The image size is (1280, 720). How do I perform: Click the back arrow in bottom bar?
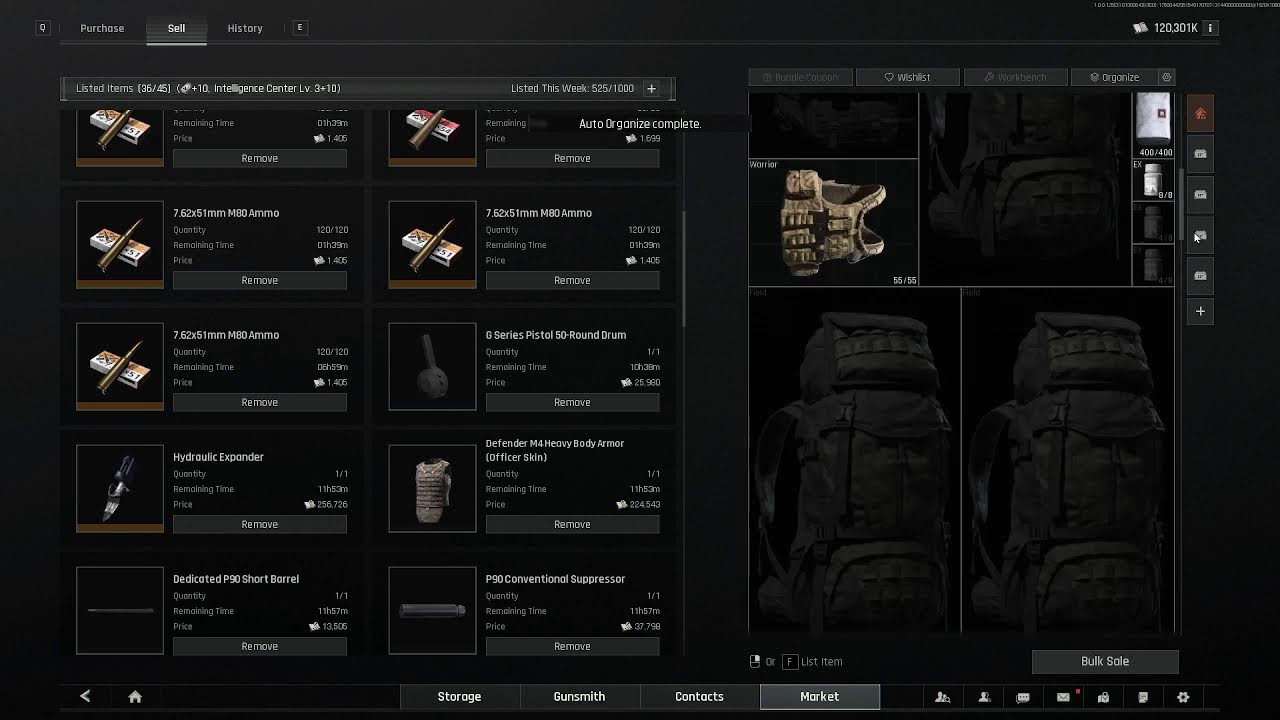[85, 696]
